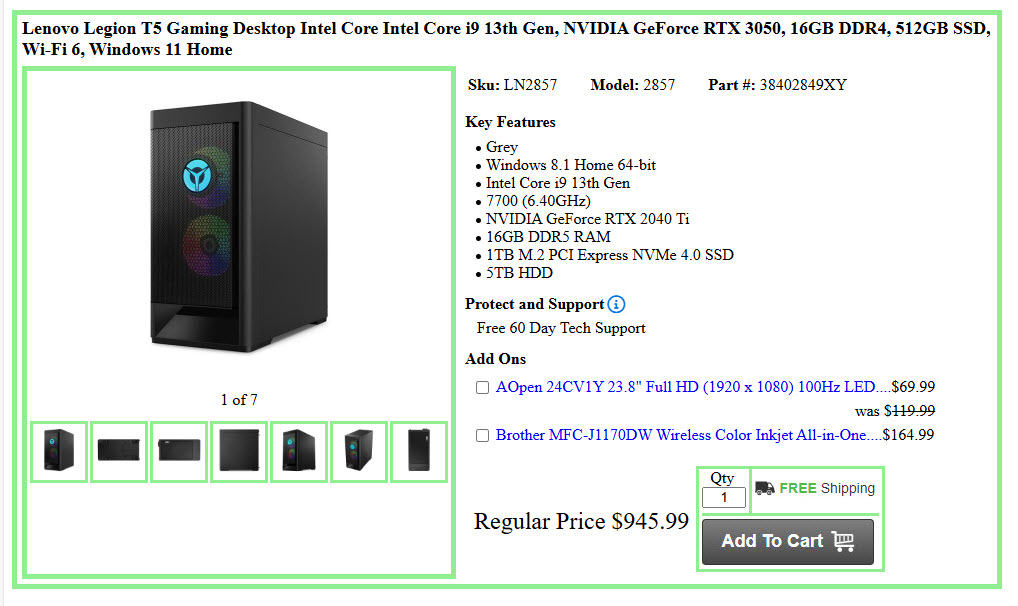1018x606 pixels.
Task: Check the Brother MFC-J1170DW printer add-on checkbox
Action: [482, 435]
